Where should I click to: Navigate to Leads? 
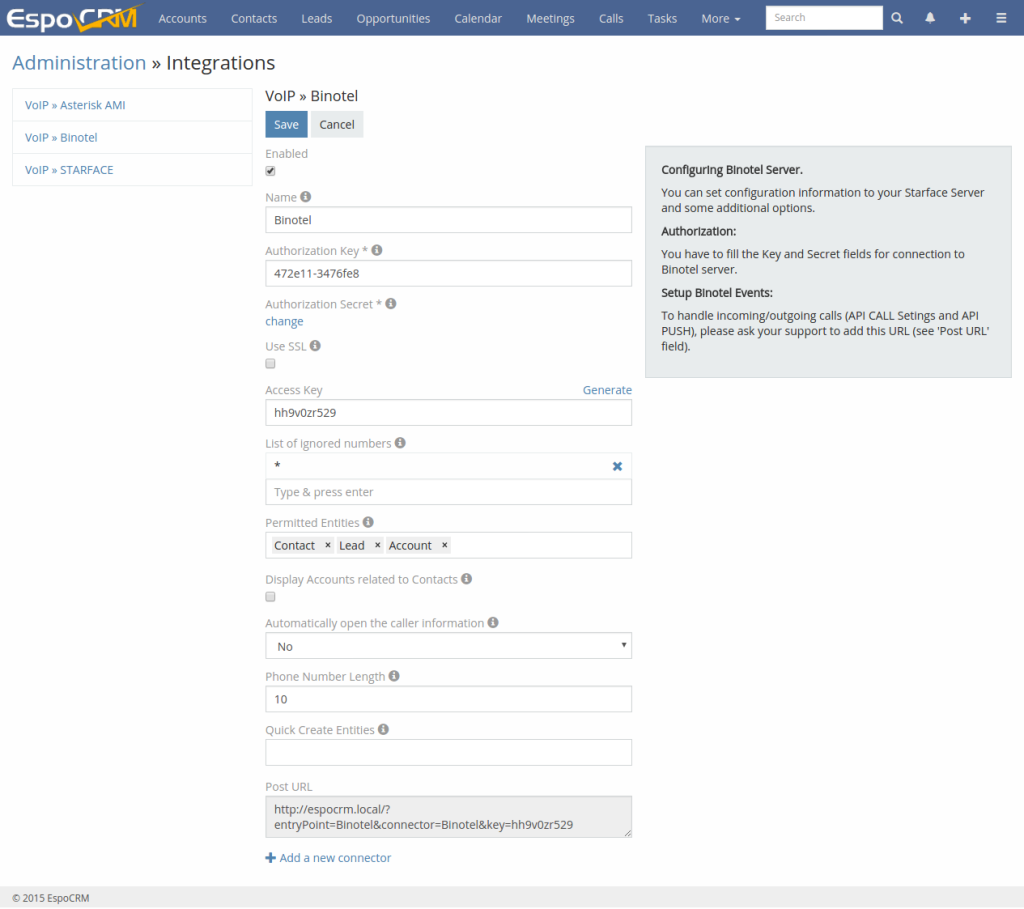[x=317, y=18]
